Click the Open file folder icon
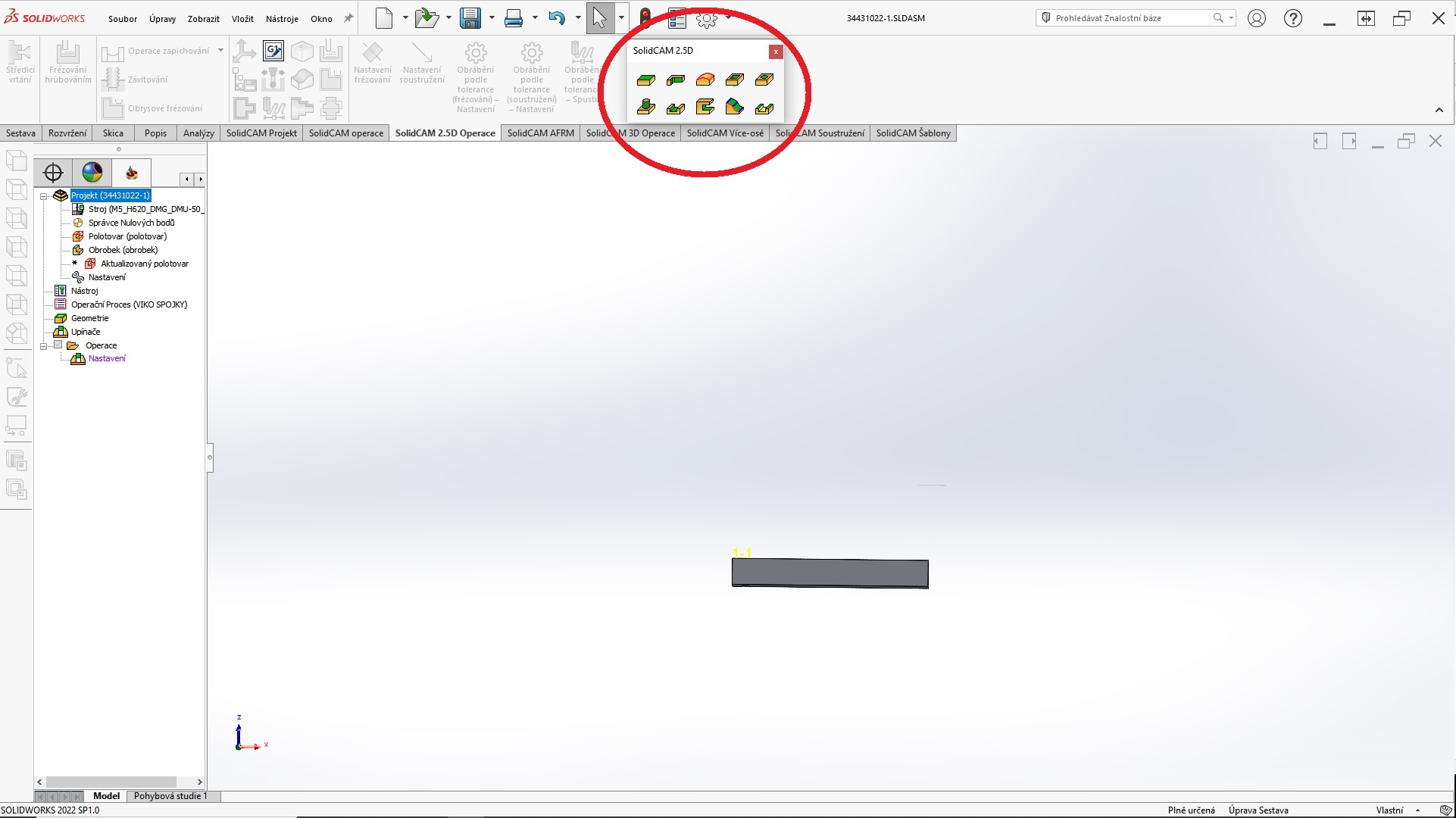This screenshot has width=1456, height=818. [427, 18]
